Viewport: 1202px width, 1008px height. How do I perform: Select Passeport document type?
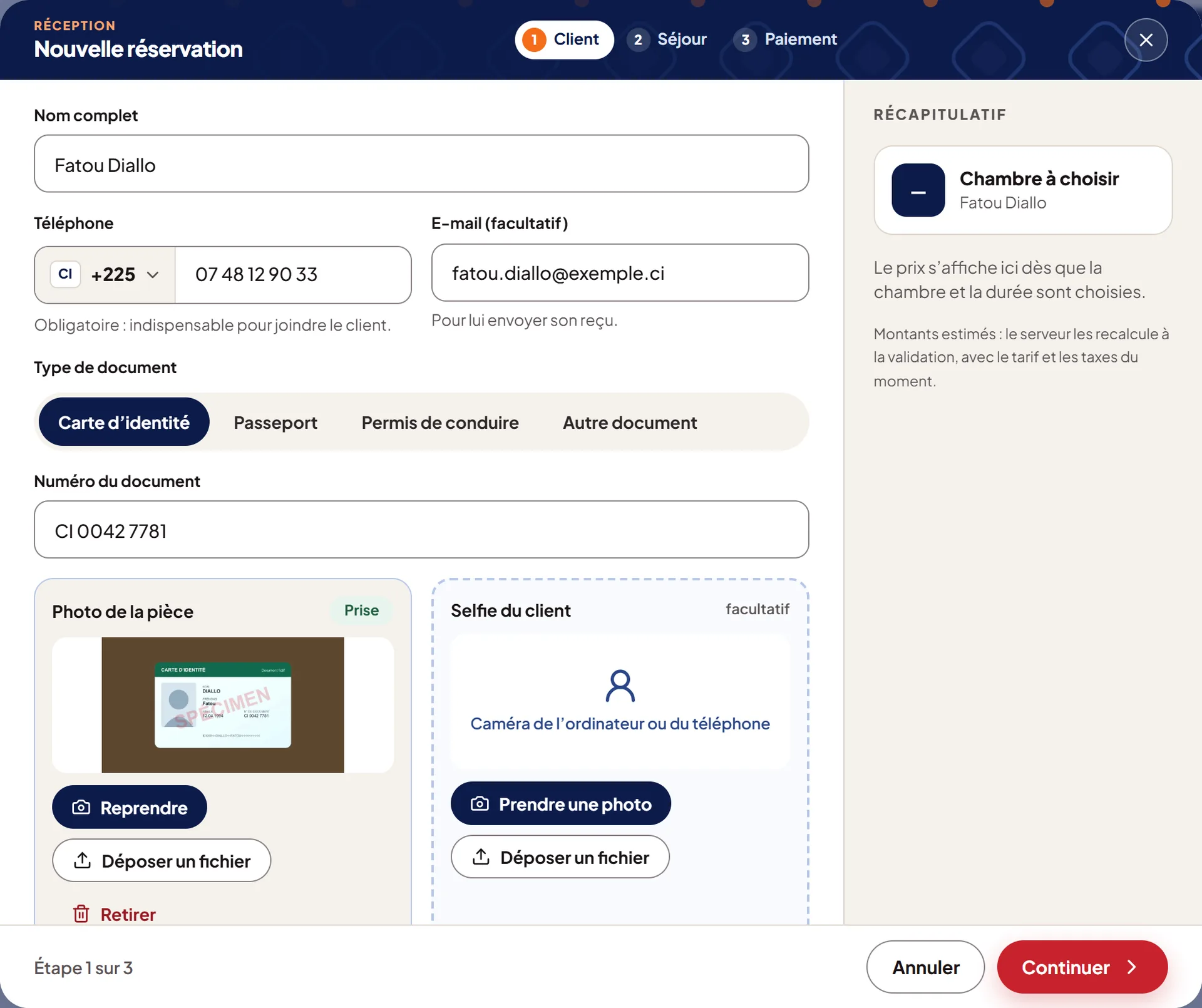(275, 423)
